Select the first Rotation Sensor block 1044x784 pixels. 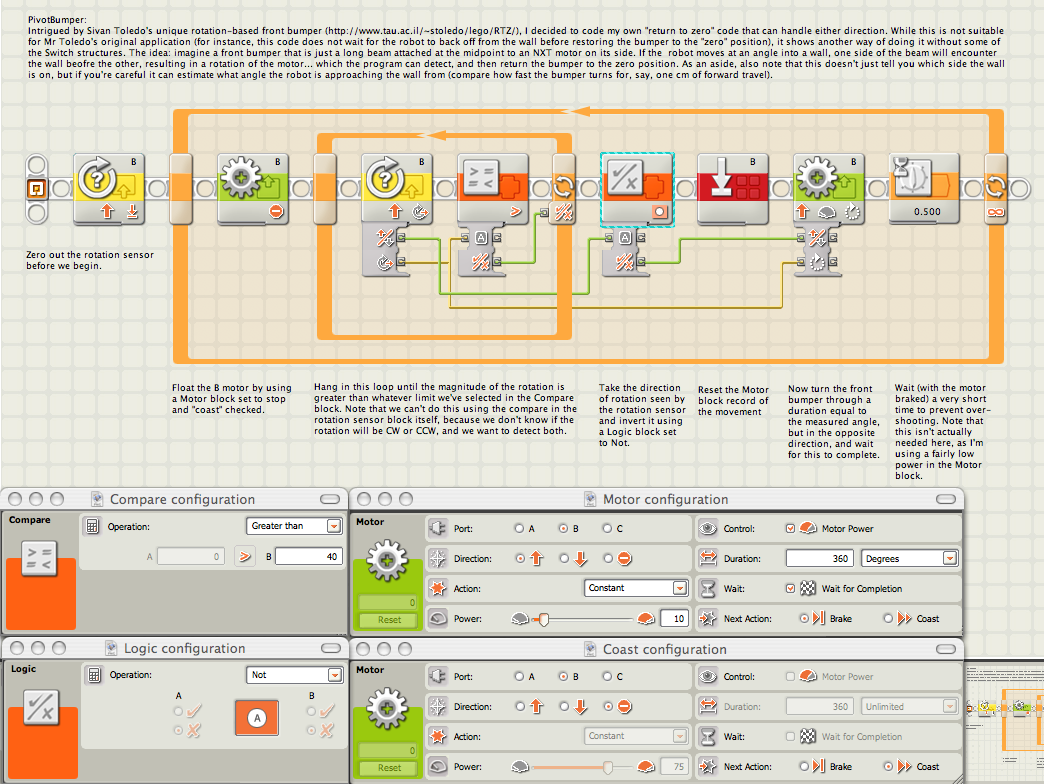click(x=109, y=188)
